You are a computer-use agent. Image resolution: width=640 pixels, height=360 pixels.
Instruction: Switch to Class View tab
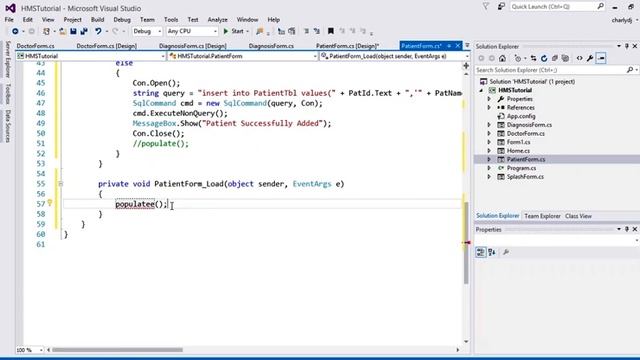tap(578, 216)
